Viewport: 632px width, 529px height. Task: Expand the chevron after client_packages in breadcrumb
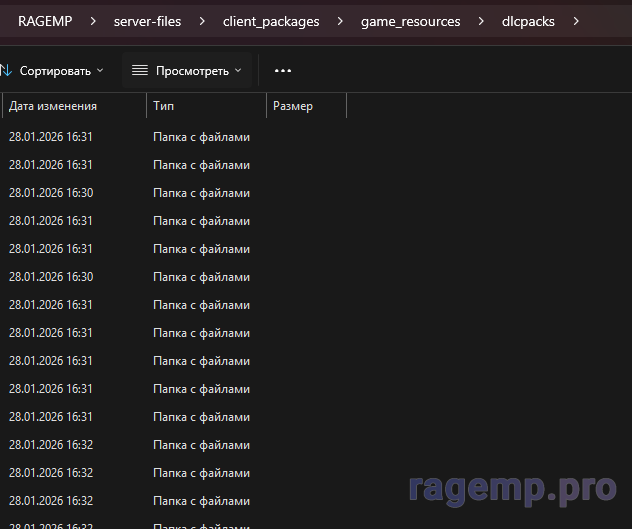click(x=340, y=21)
